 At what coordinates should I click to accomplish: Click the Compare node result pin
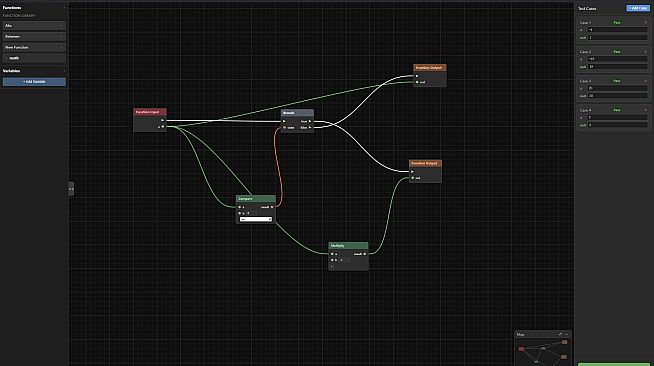point(272,207)
